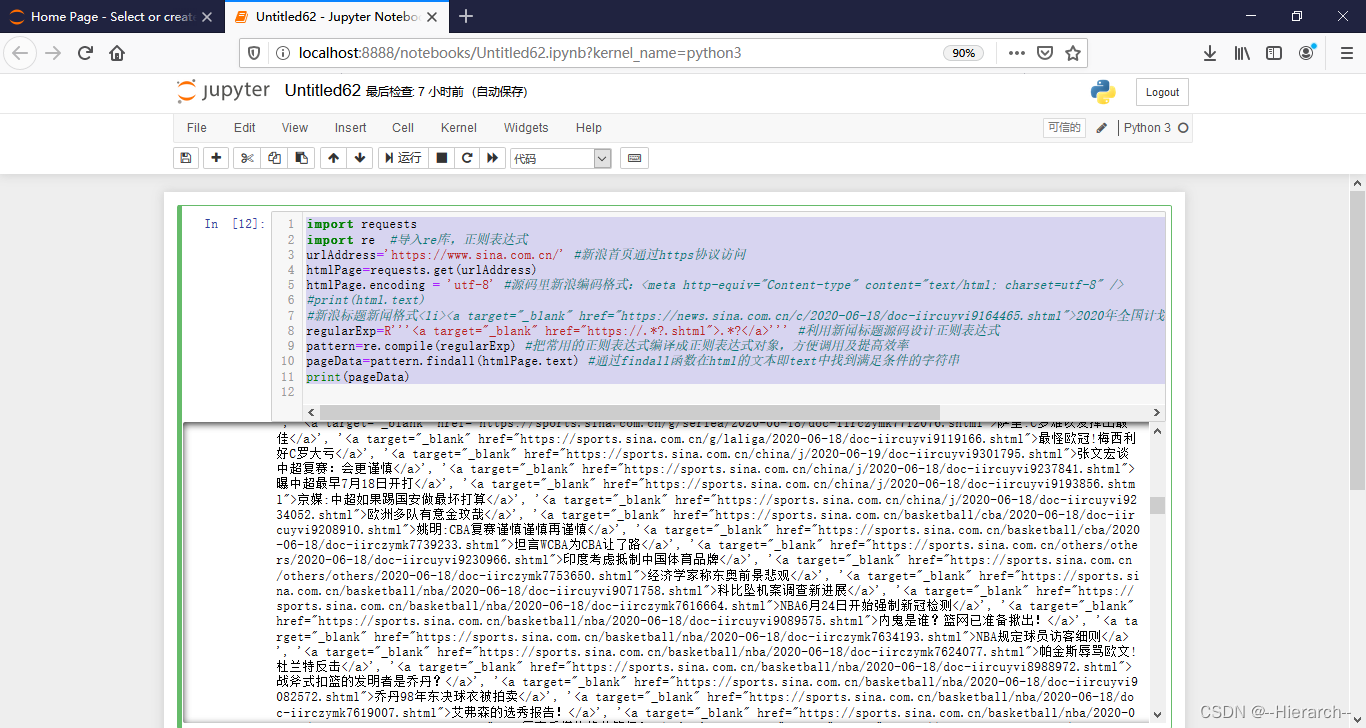This screenshot has height=728, width=1366.
Task: Open the command palette keyboard icon
Action: [634, 158]
